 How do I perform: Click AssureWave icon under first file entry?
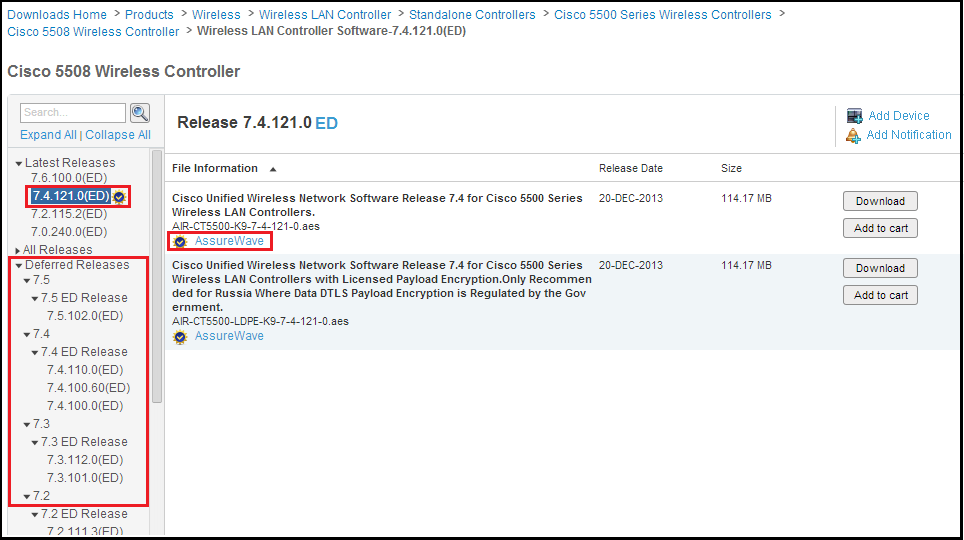click(180, 242)
